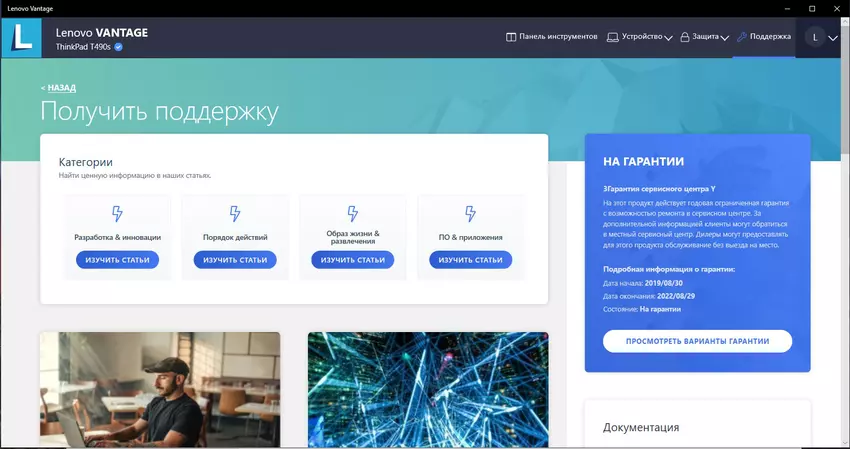Open the Поддержка tab
Screen dimensions: 850x449
(x=764, y=37)
